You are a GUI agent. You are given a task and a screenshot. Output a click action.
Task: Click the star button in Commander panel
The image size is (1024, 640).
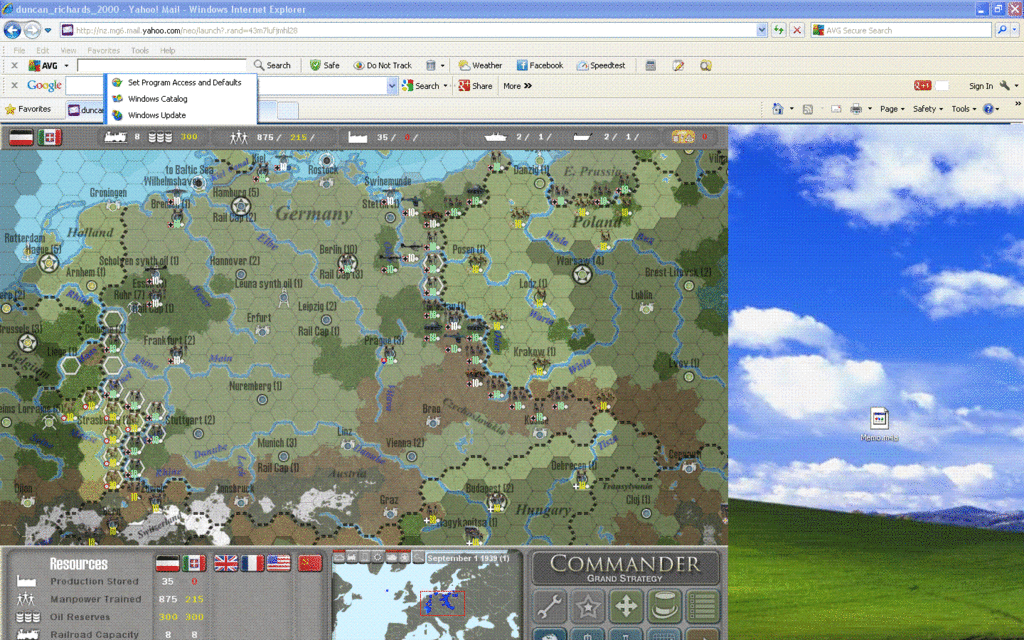point(588,607)
